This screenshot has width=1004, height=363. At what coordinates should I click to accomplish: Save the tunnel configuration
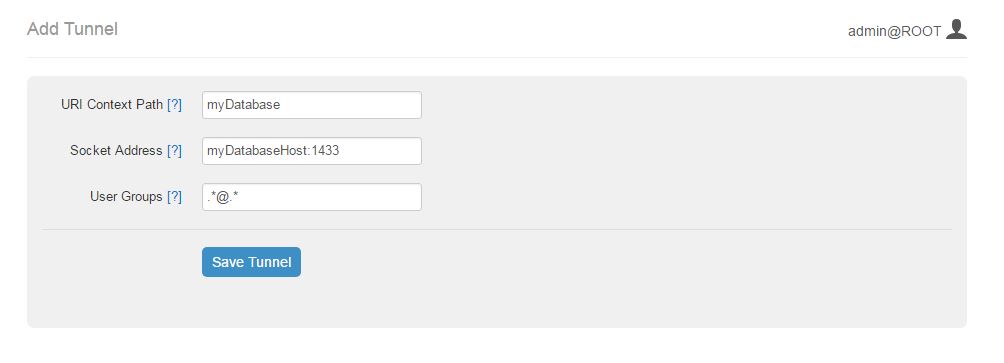pyautogui.click(x=251, y=262)
